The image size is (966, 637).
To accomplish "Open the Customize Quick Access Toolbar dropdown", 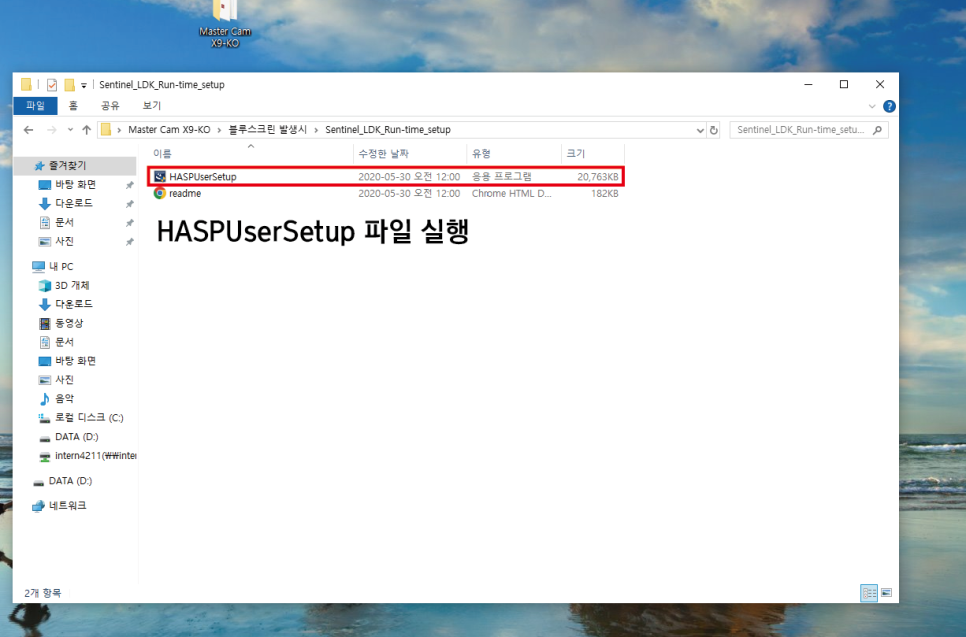I will 84,85.
